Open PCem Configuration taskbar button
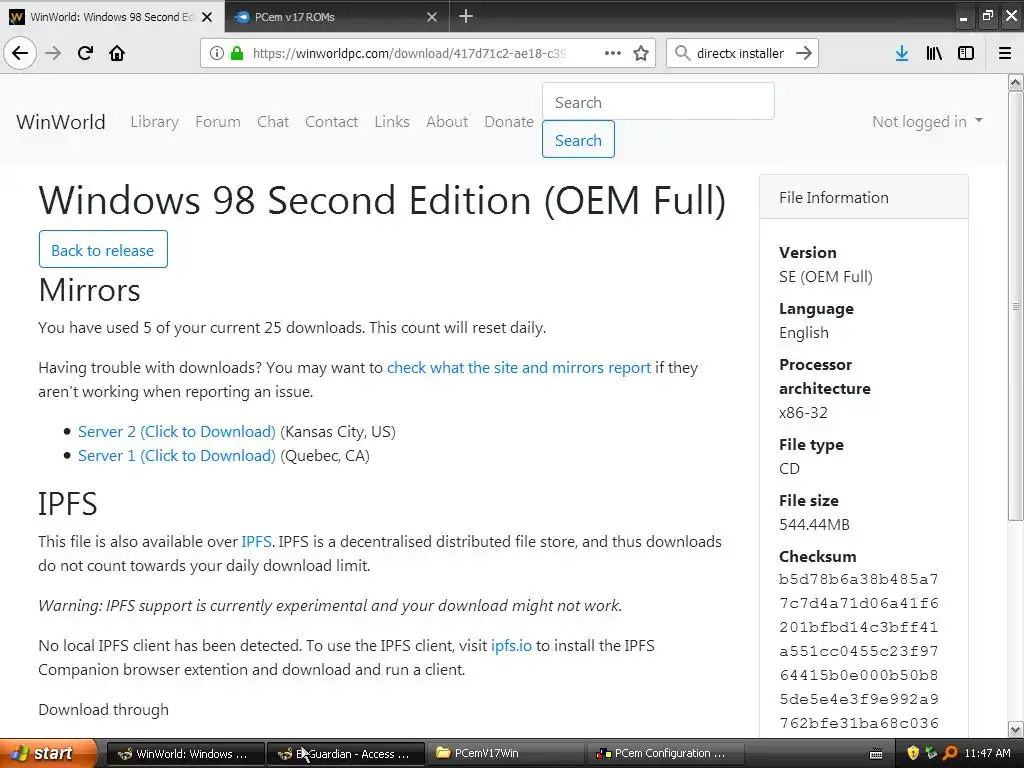Image resolution: width=1024 pixels, height=768 pixels. (665, 754)
